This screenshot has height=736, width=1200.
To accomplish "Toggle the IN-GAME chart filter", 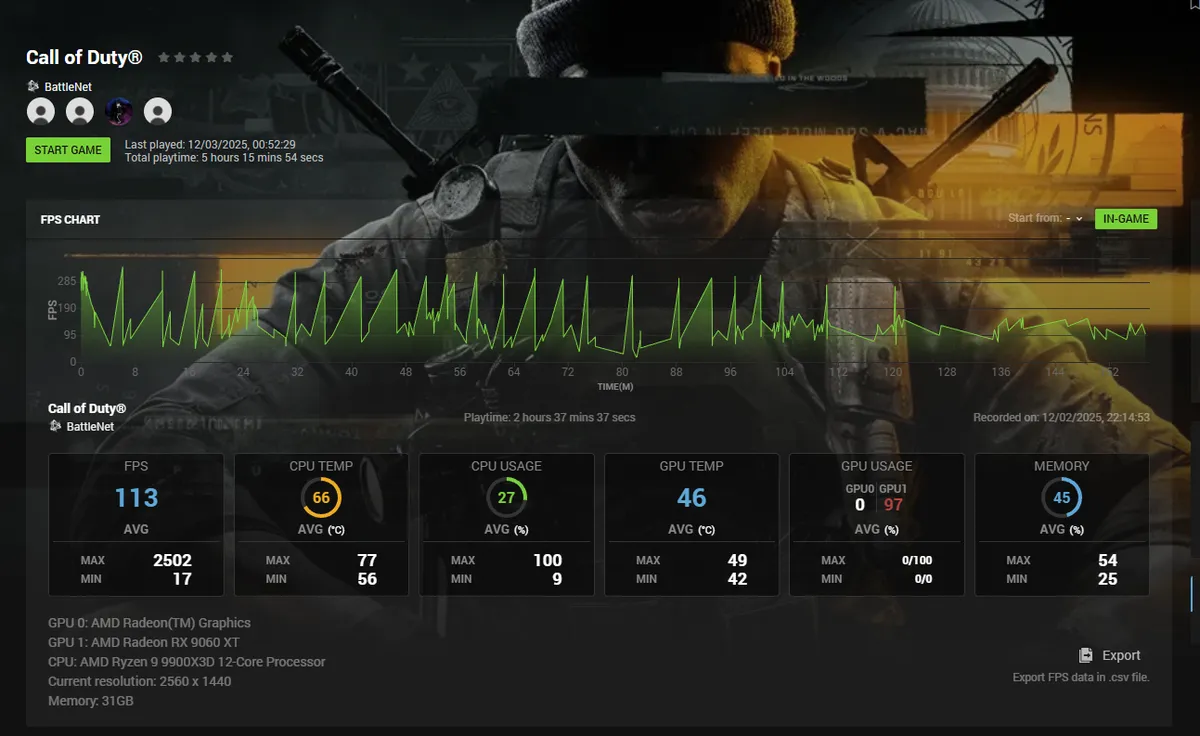I will pyautogui.click(x=1125, y=219).
